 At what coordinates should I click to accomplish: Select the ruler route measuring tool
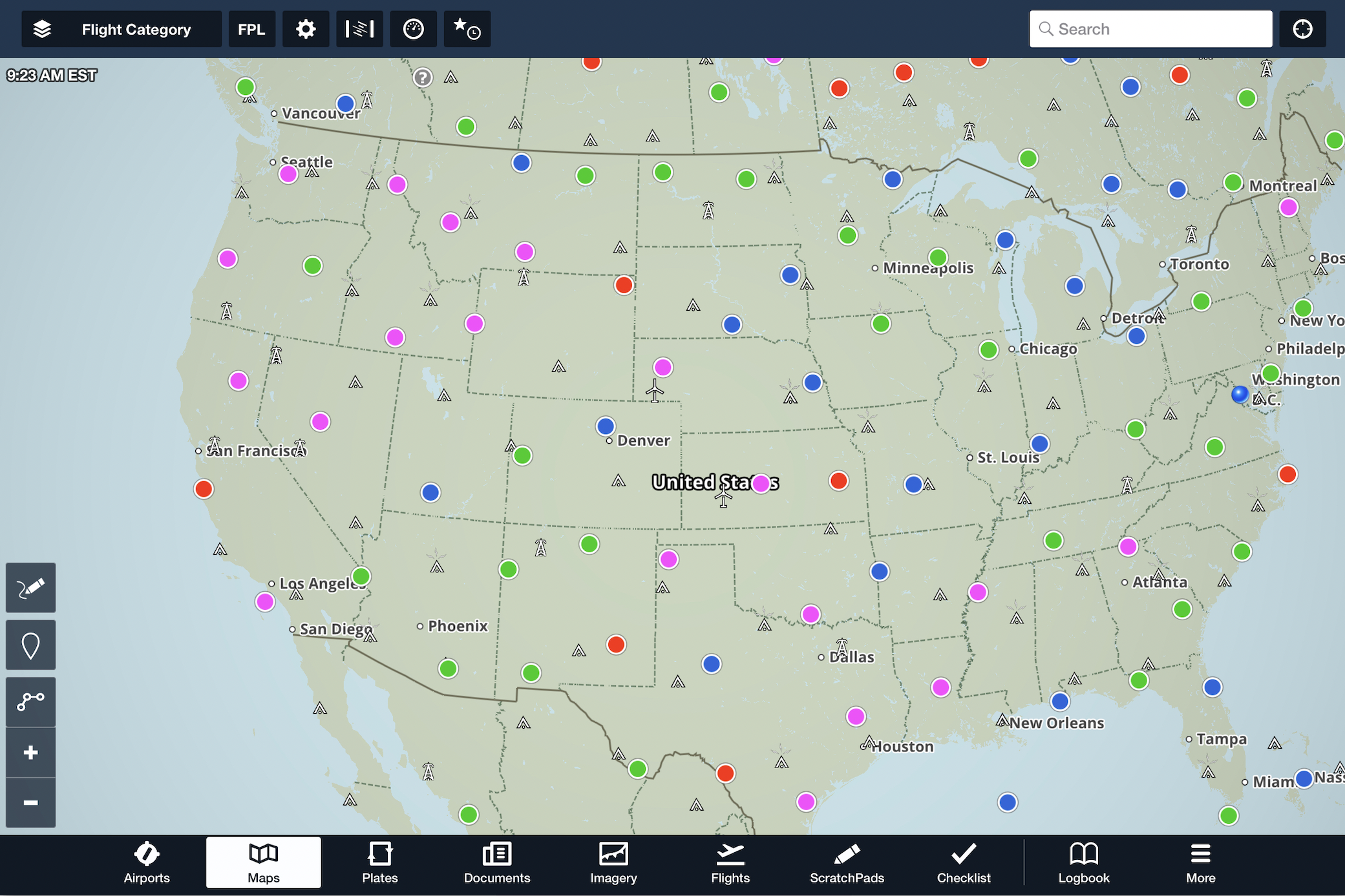coord(30,702)
